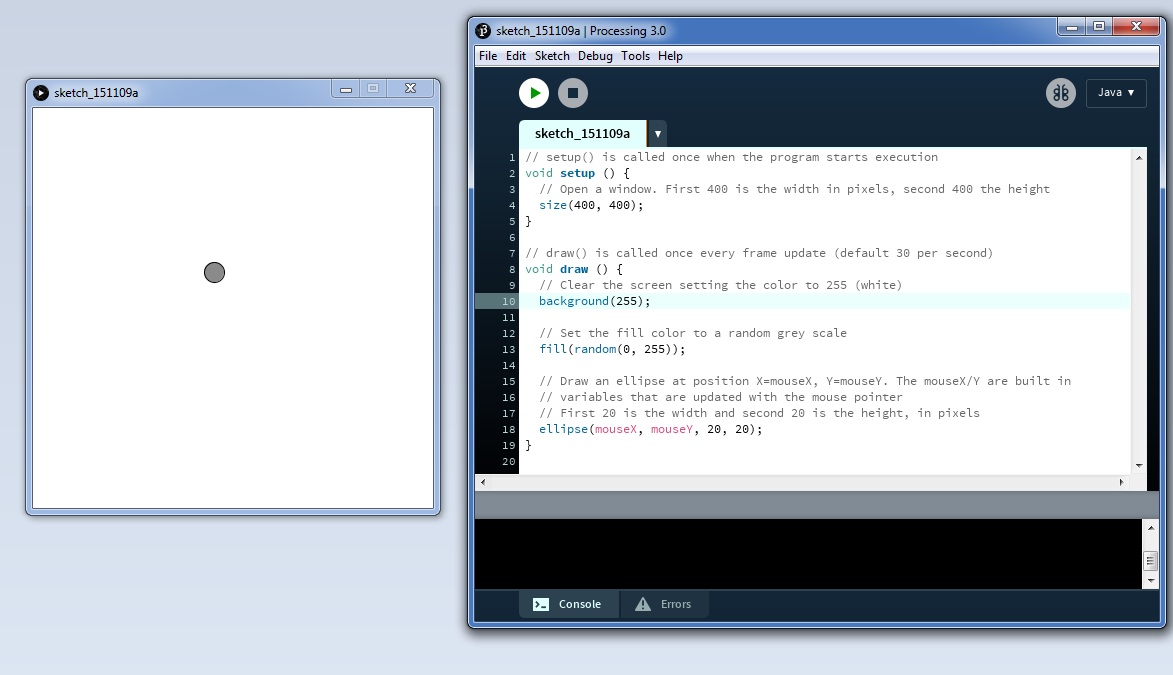
Task: Click the editor horizontal scrollbar left arrow
Action: [483, 483]
